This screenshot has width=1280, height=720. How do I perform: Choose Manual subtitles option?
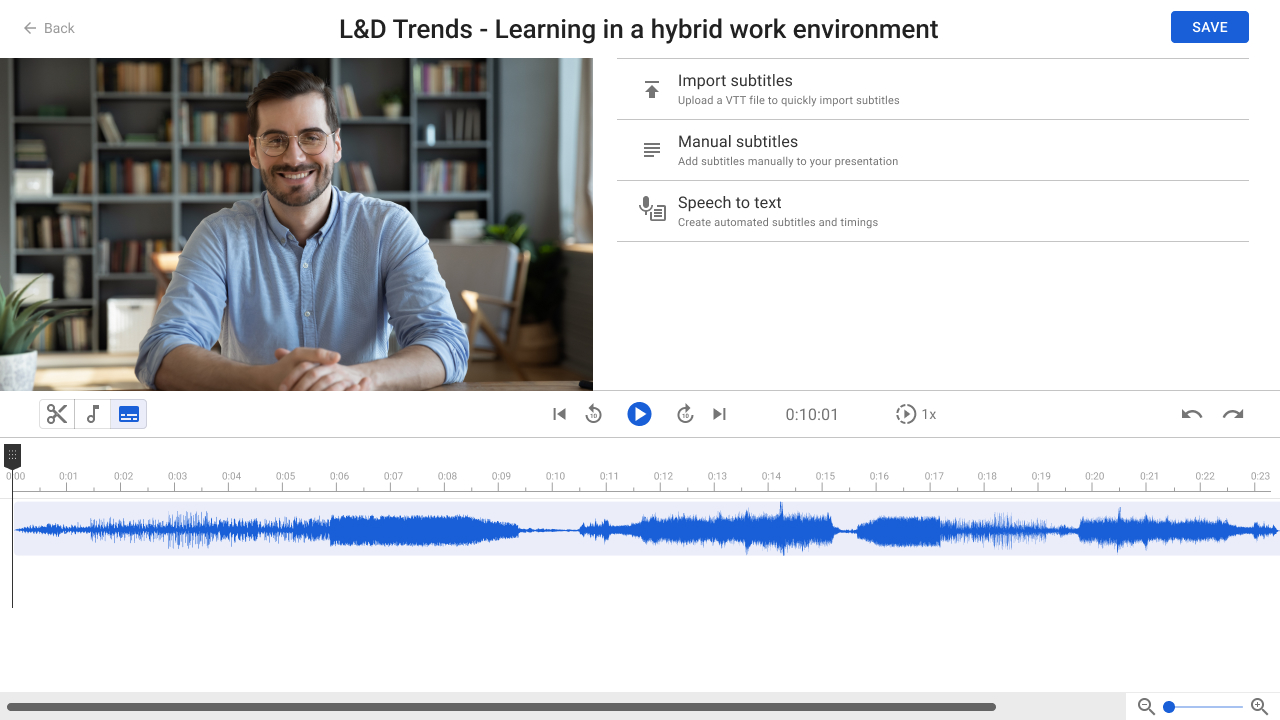[x=933, y=150]
